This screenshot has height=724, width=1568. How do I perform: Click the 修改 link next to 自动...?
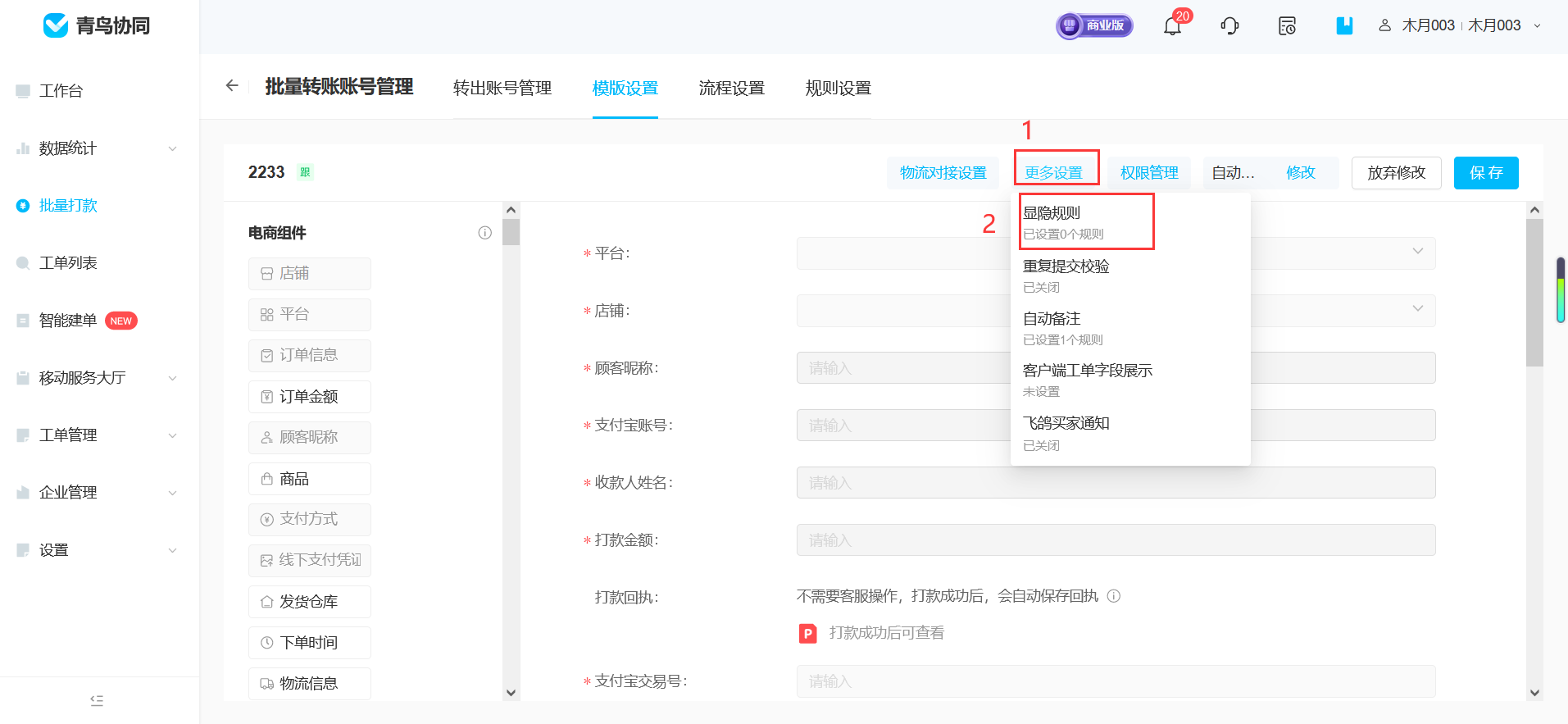coord(1301,173)
